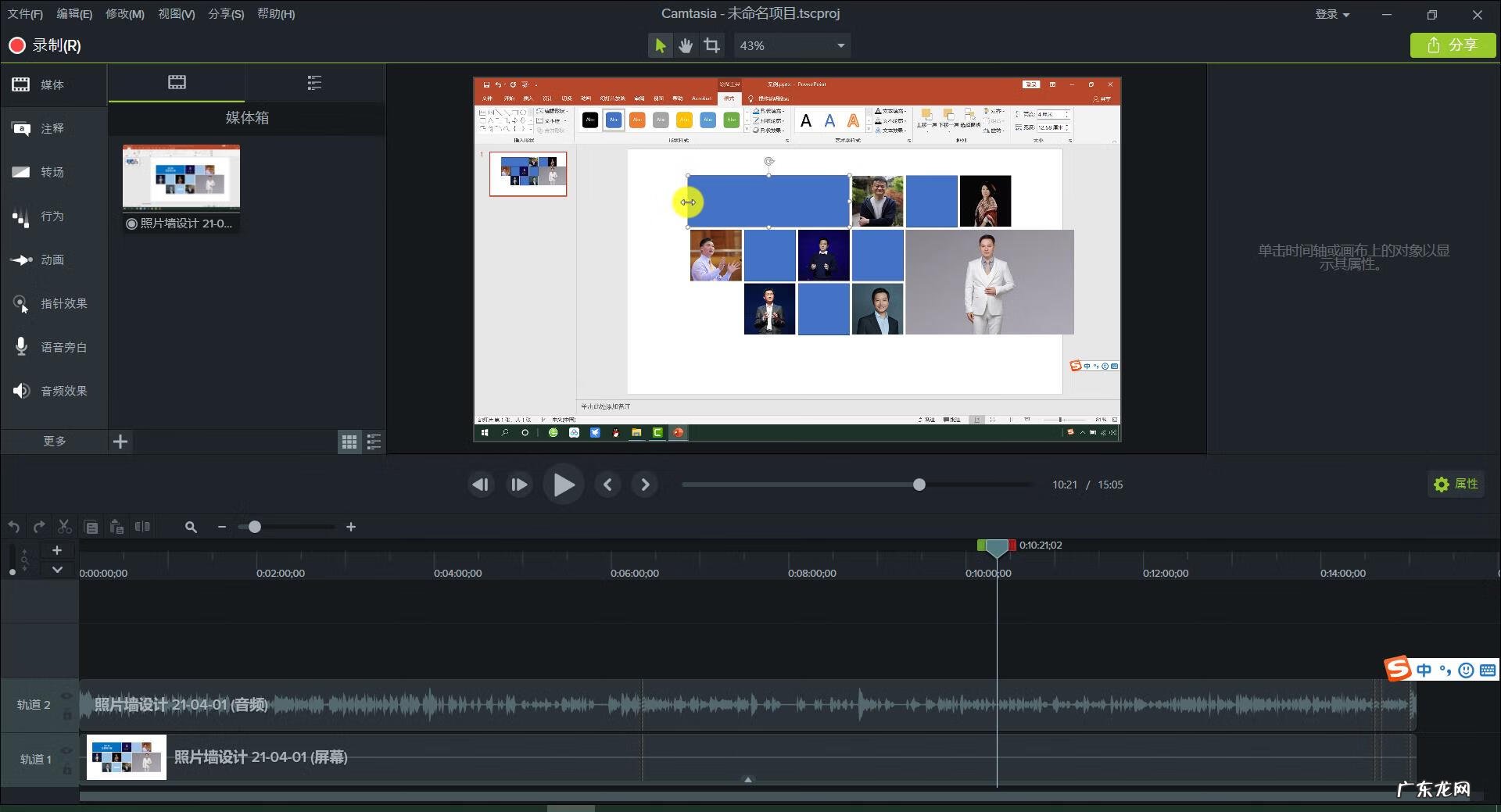Switch to the library tab beside media bin
1501x812 pixels.
(314, 83)
